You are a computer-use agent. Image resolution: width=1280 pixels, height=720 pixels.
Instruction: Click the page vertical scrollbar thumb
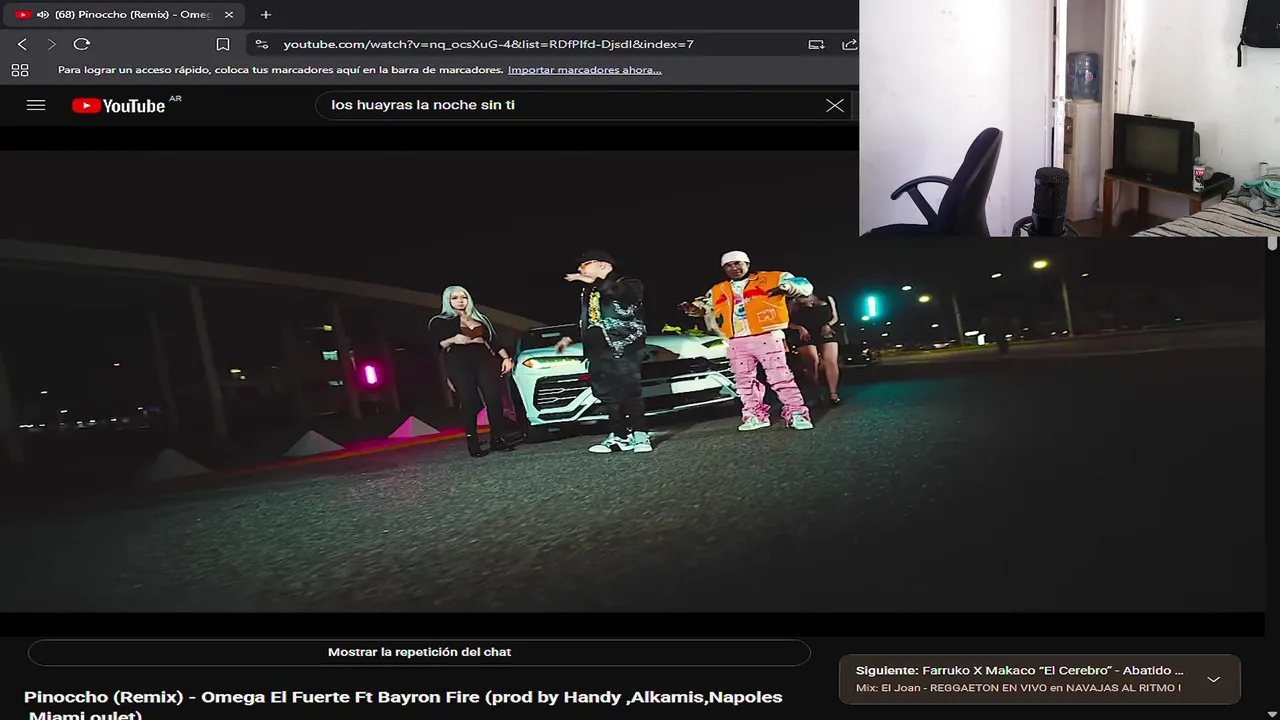pos(1272,243)
